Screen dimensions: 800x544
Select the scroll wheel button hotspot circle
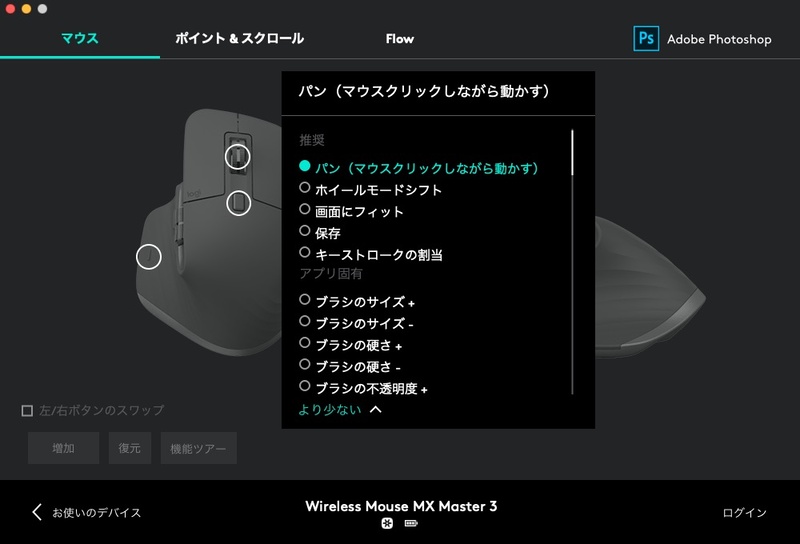coord(238,157)
